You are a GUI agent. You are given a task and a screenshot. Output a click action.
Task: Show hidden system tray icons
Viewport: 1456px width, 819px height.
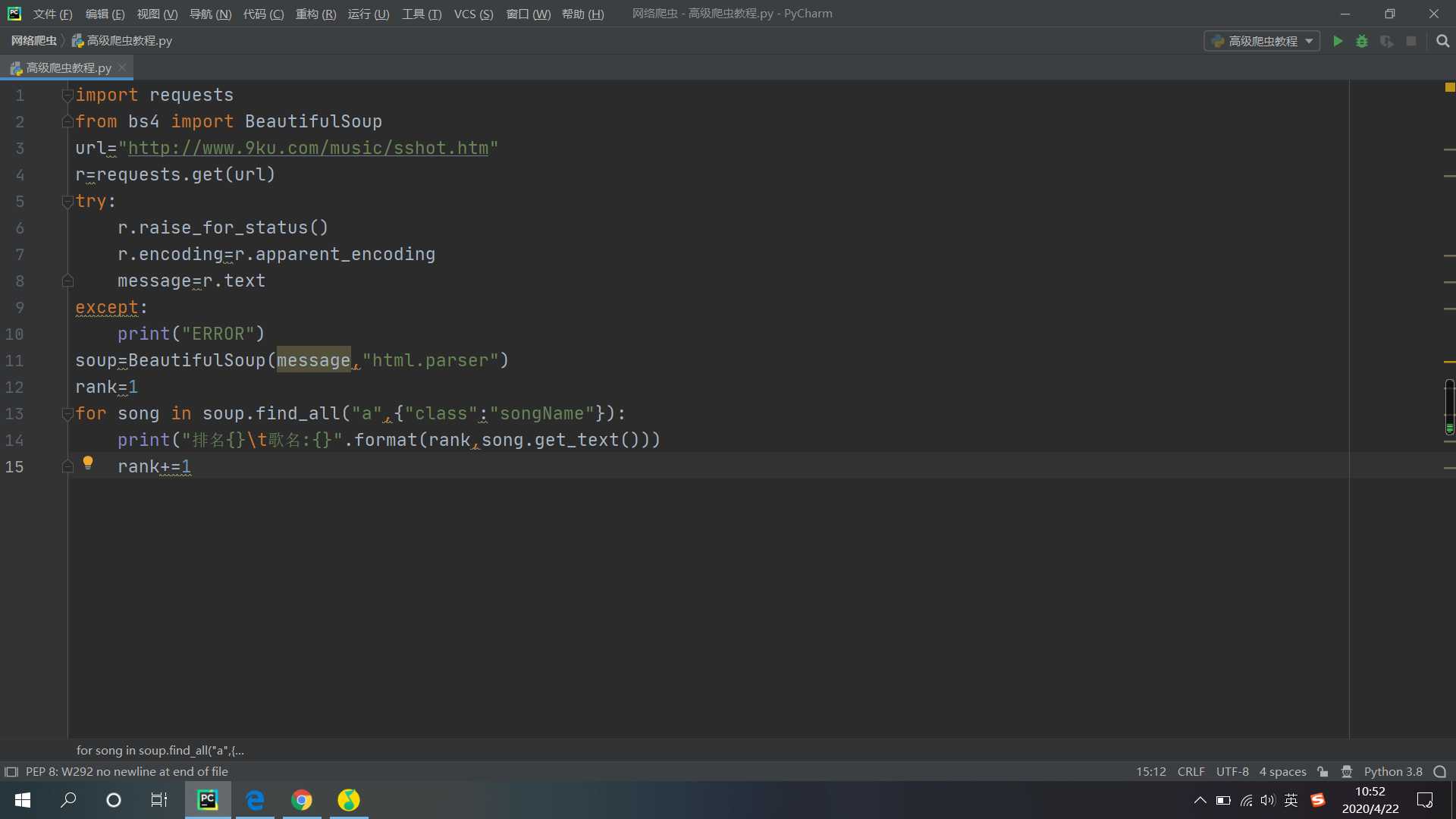point(1200,800)
